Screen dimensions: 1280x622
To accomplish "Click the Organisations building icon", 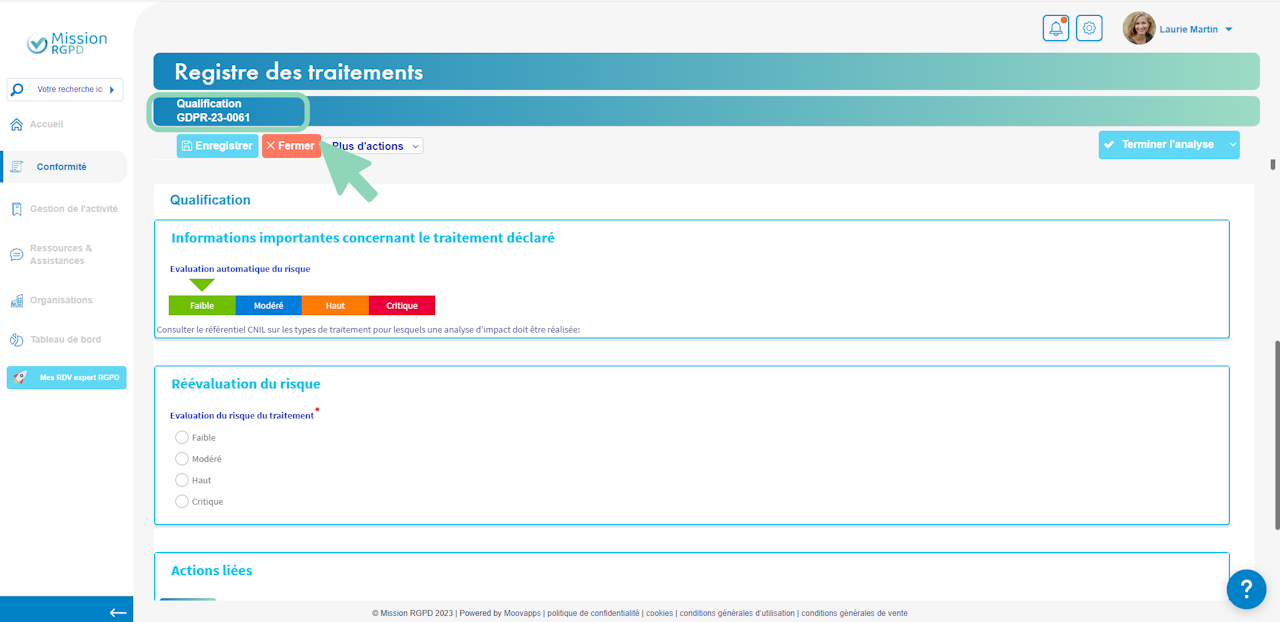I will click(x=16, y=300).
